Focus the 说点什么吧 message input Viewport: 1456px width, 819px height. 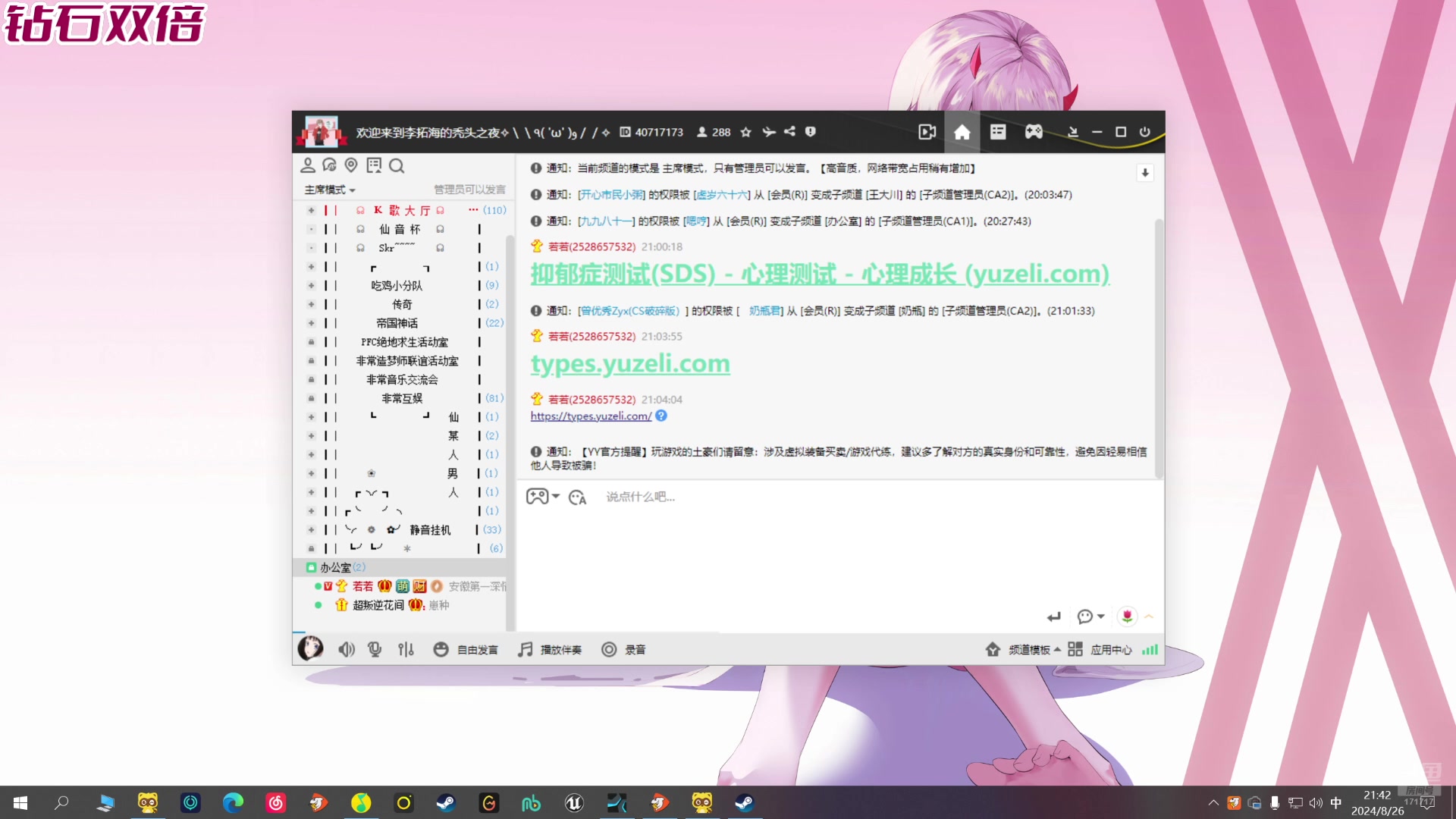point(840,497)
